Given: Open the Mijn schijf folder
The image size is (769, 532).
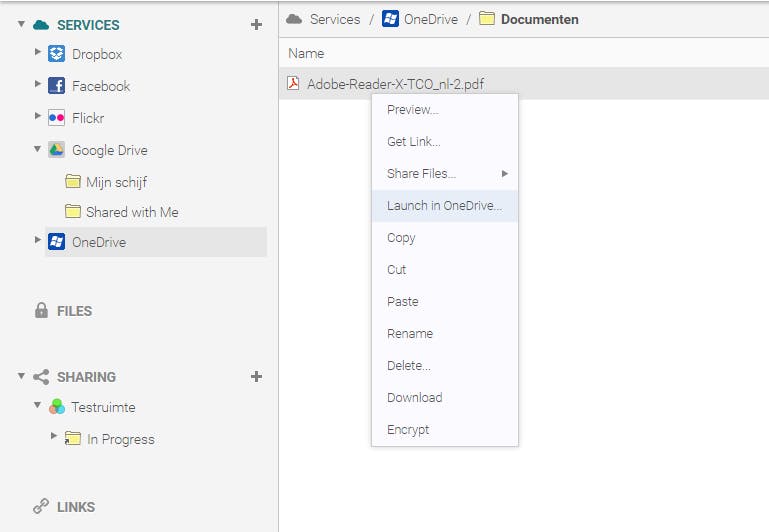Looking at the screenshot, I should [116, 182].
